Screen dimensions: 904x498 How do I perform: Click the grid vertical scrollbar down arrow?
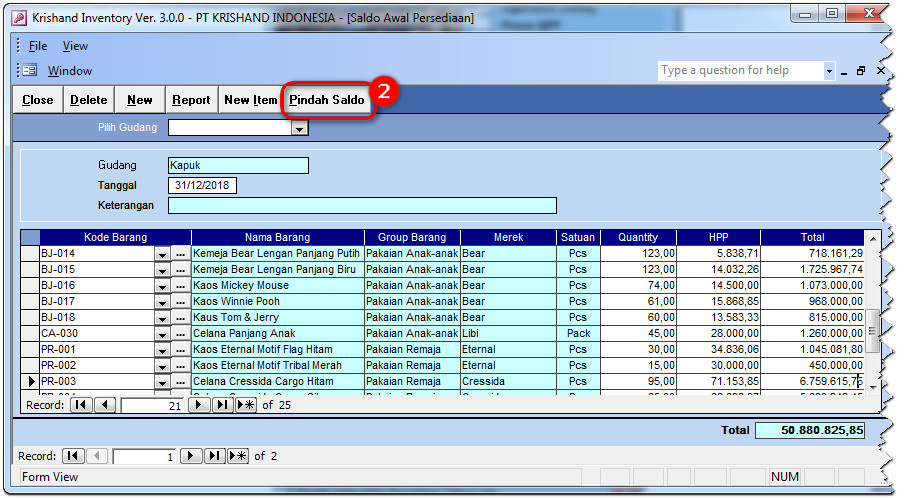pyautogui.click(x=873, y=385)
